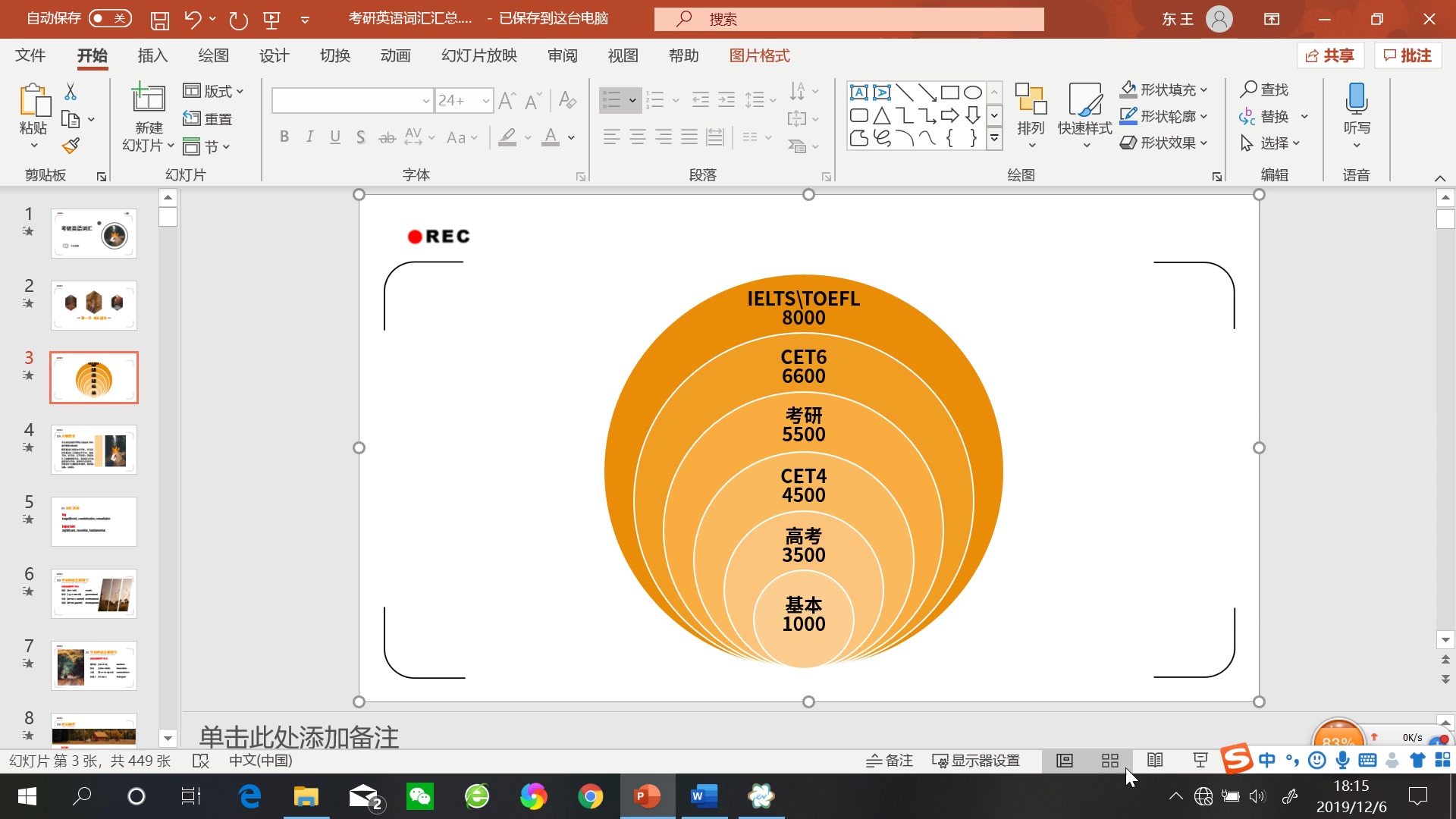Toggle Notes (备注) pane in status bar
The image size is (1456, 819).
pos(890,761)
